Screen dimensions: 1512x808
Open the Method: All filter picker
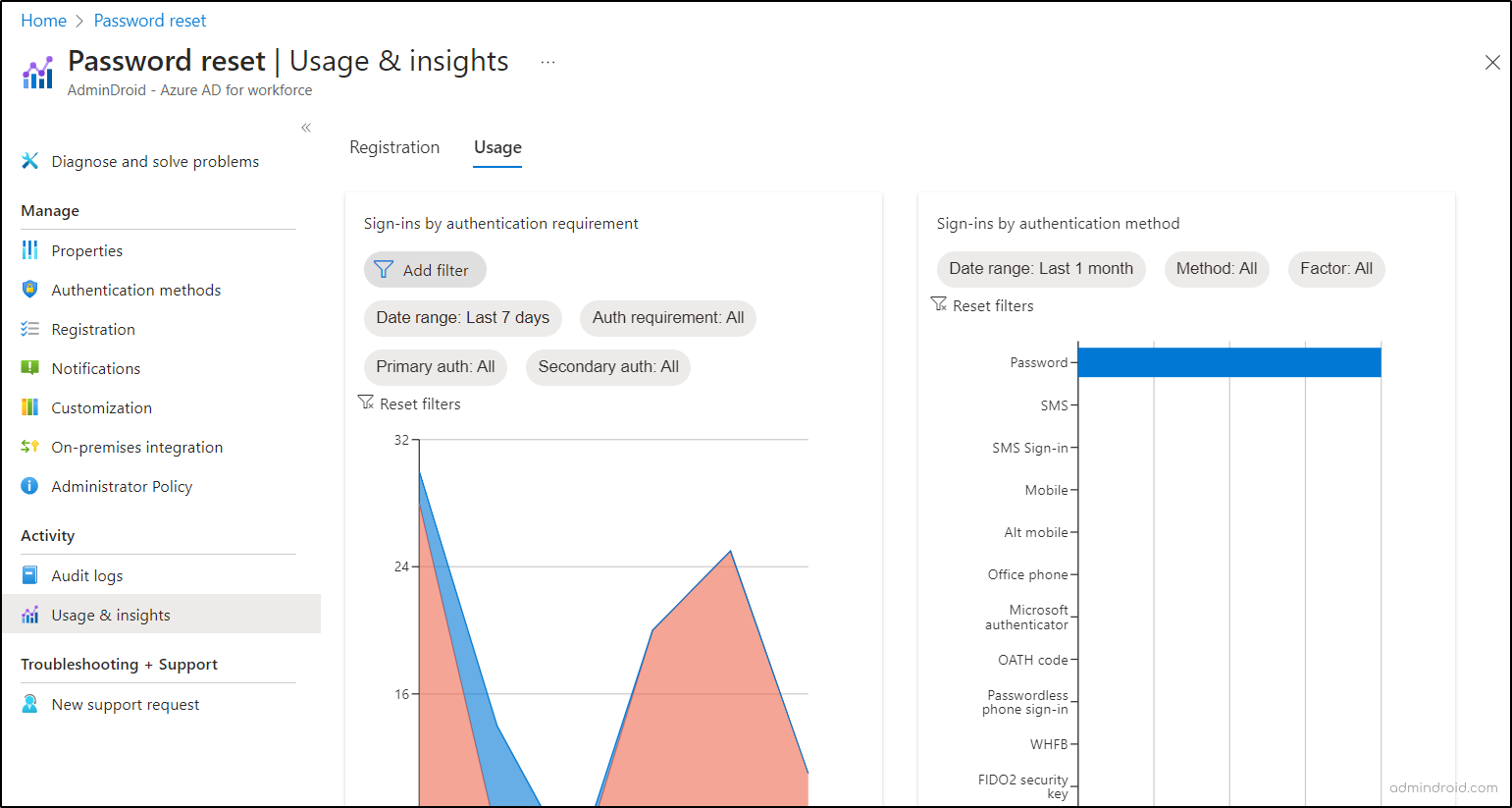click(x=1217, y=269)
